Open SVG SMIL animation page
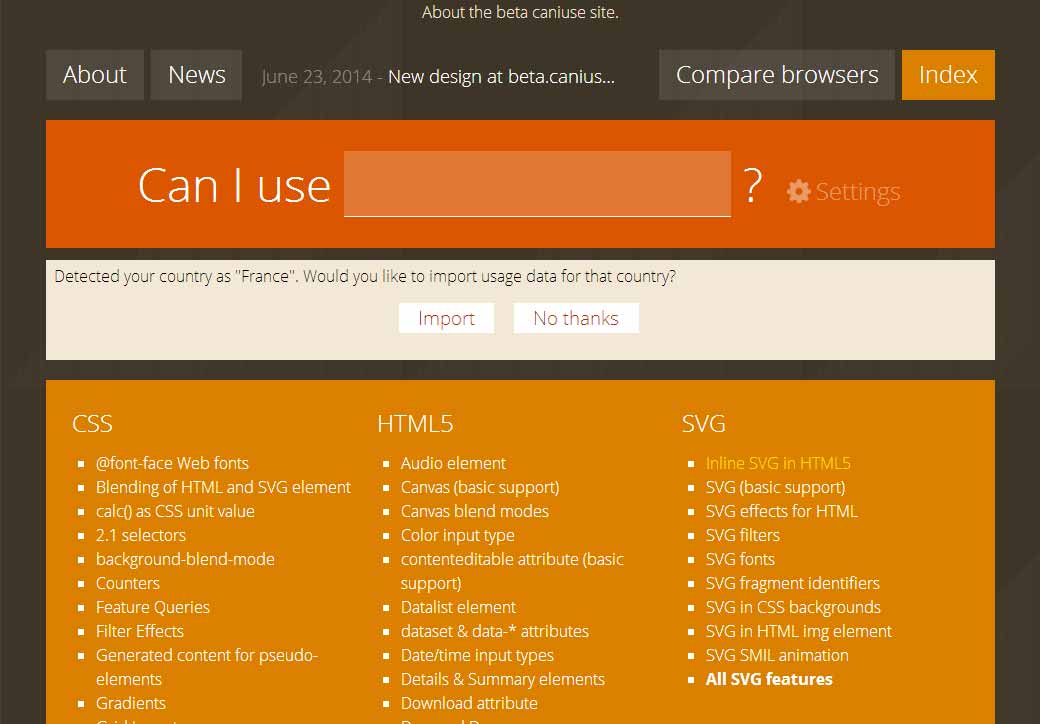Screen dimensions: 1040x724 (x=777, y=655)
